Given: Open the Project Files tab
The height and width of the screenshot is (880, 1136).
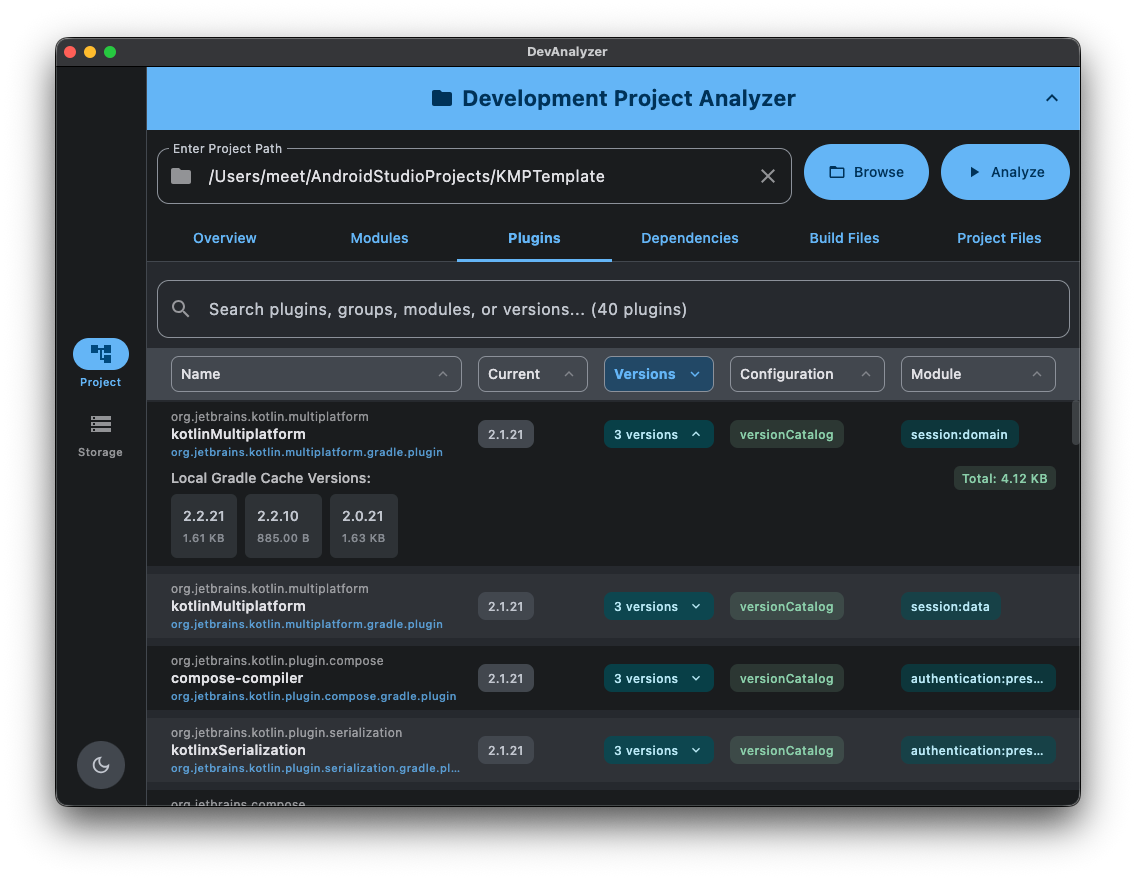Looking at the screenshot, I should click(999, 238).
